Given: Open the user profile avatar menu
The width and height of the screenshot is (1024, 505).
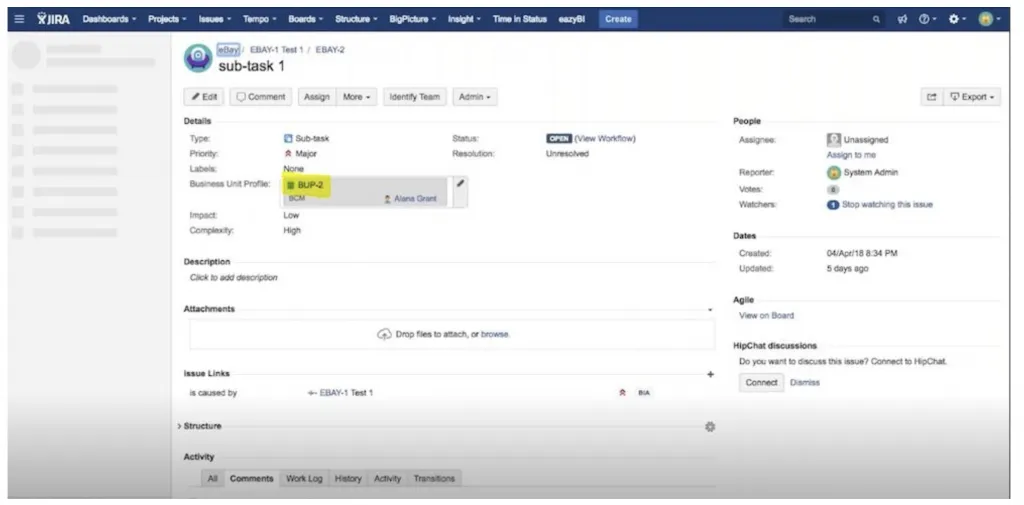Looking at the screenshot, I should pyautogui.click(x=989, y=20).
